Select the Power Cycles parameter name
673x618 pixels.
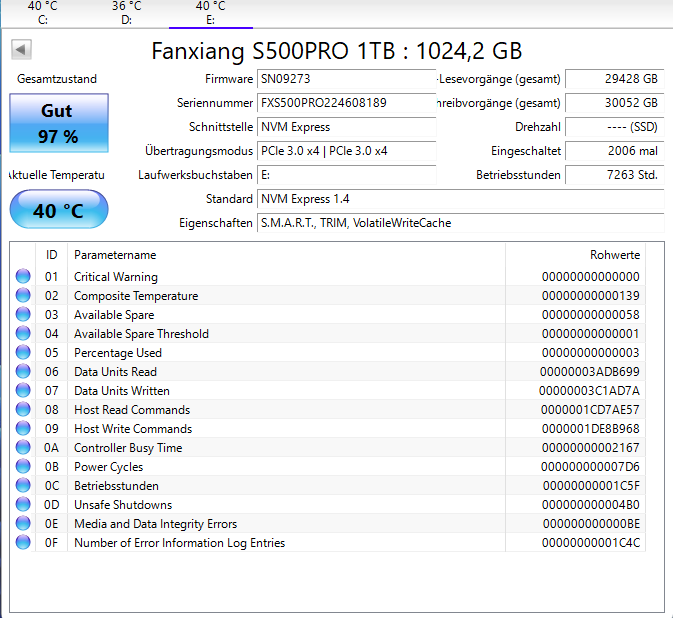109,467
